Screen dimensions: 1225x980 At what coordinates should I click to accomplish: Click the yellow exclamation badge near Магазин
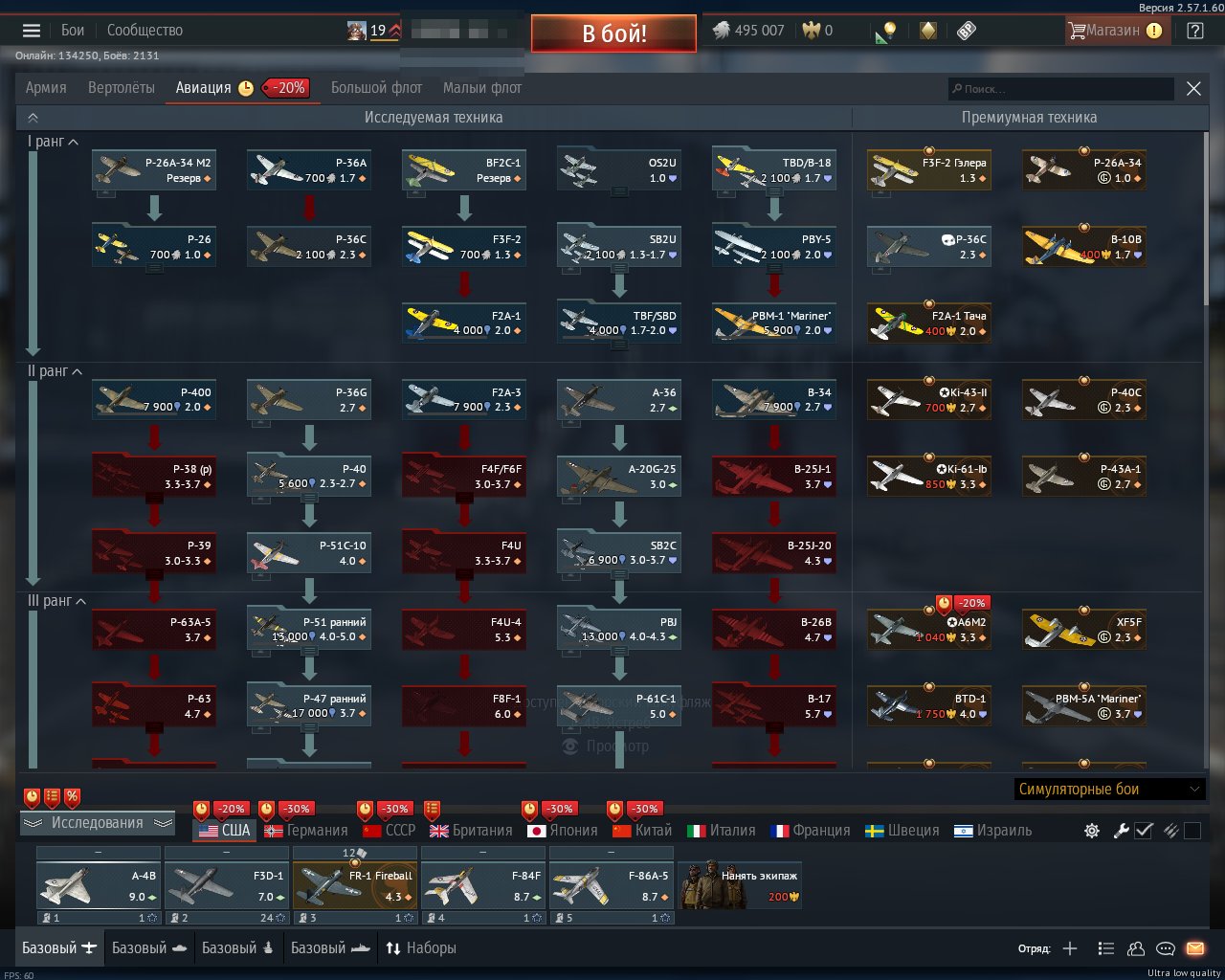[1154, 31]
